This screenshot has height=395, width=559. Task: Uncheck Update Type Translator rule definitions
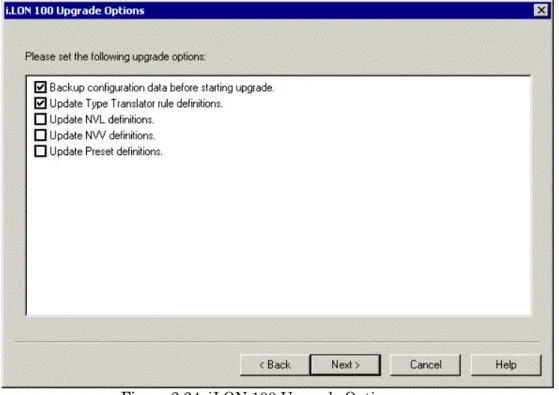pos(40,103)
